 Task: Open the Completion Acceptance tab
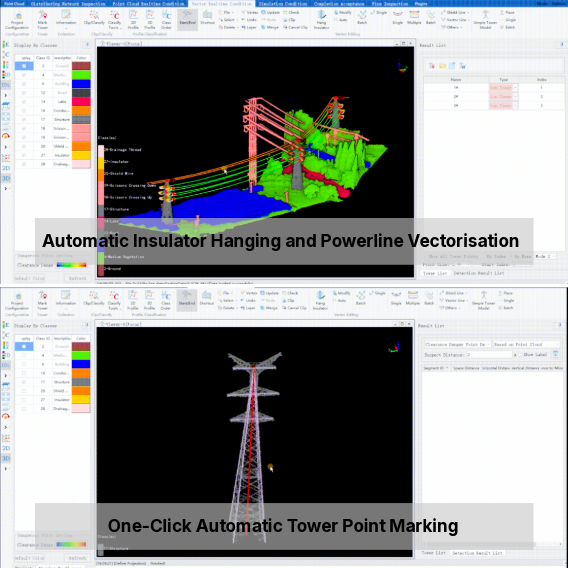point(339,4)
